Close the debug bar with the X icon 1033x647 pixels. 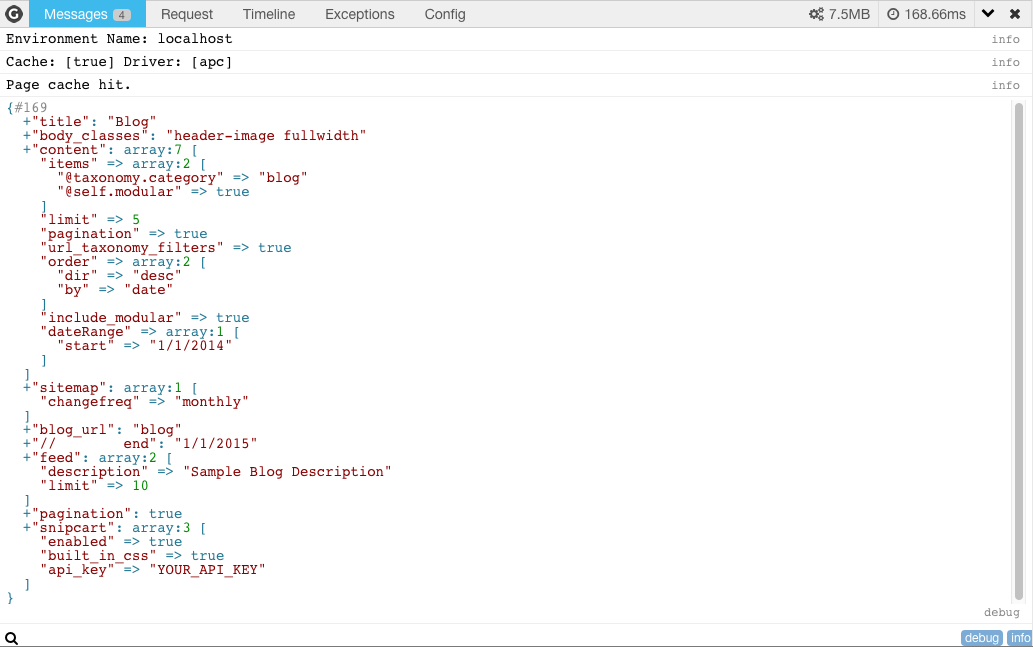pyautogui.click(x=1015, y=14)
